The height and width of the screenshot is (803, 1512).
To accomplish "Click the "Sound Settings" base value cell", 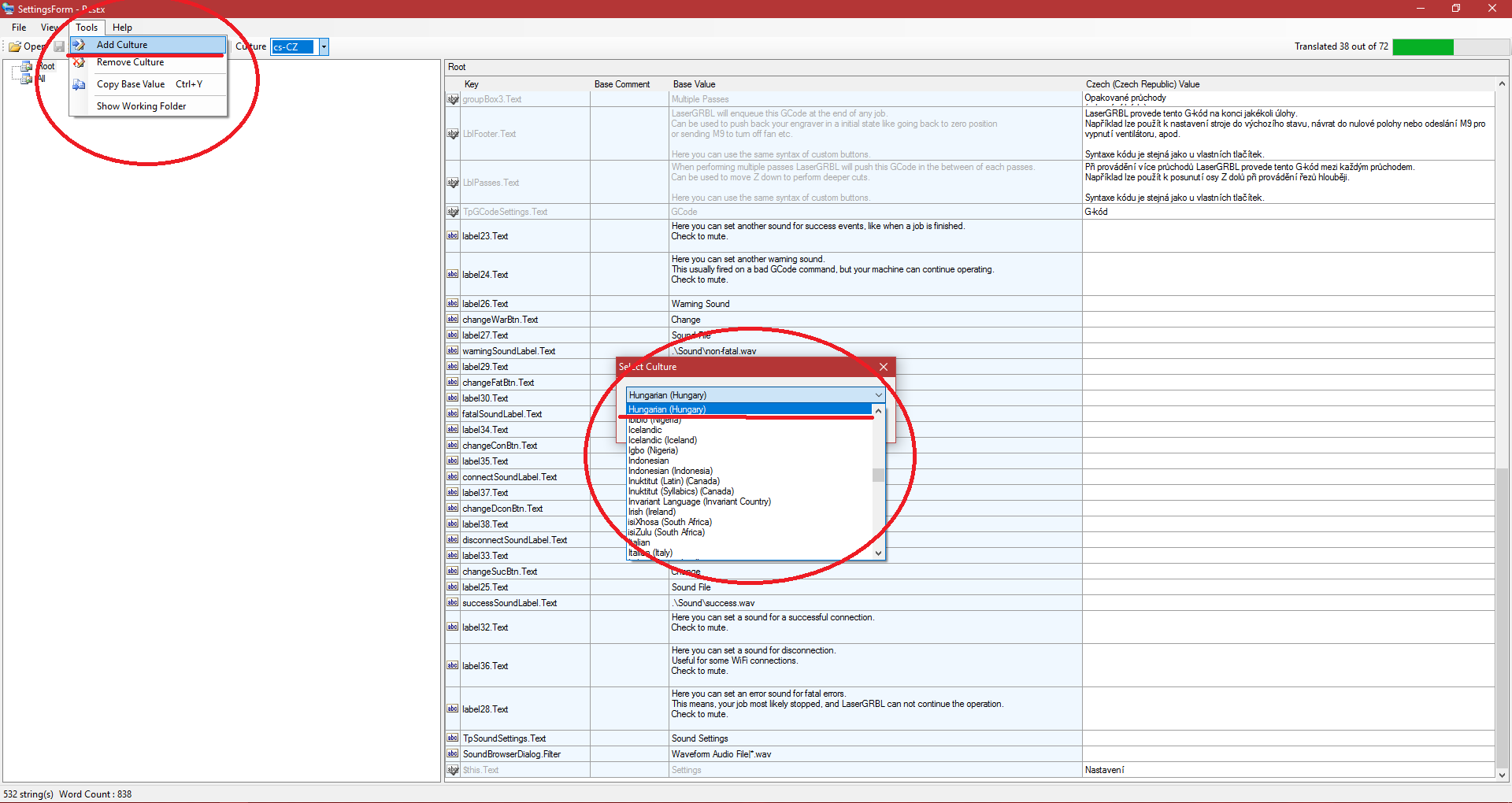I will tap(876, 738).
